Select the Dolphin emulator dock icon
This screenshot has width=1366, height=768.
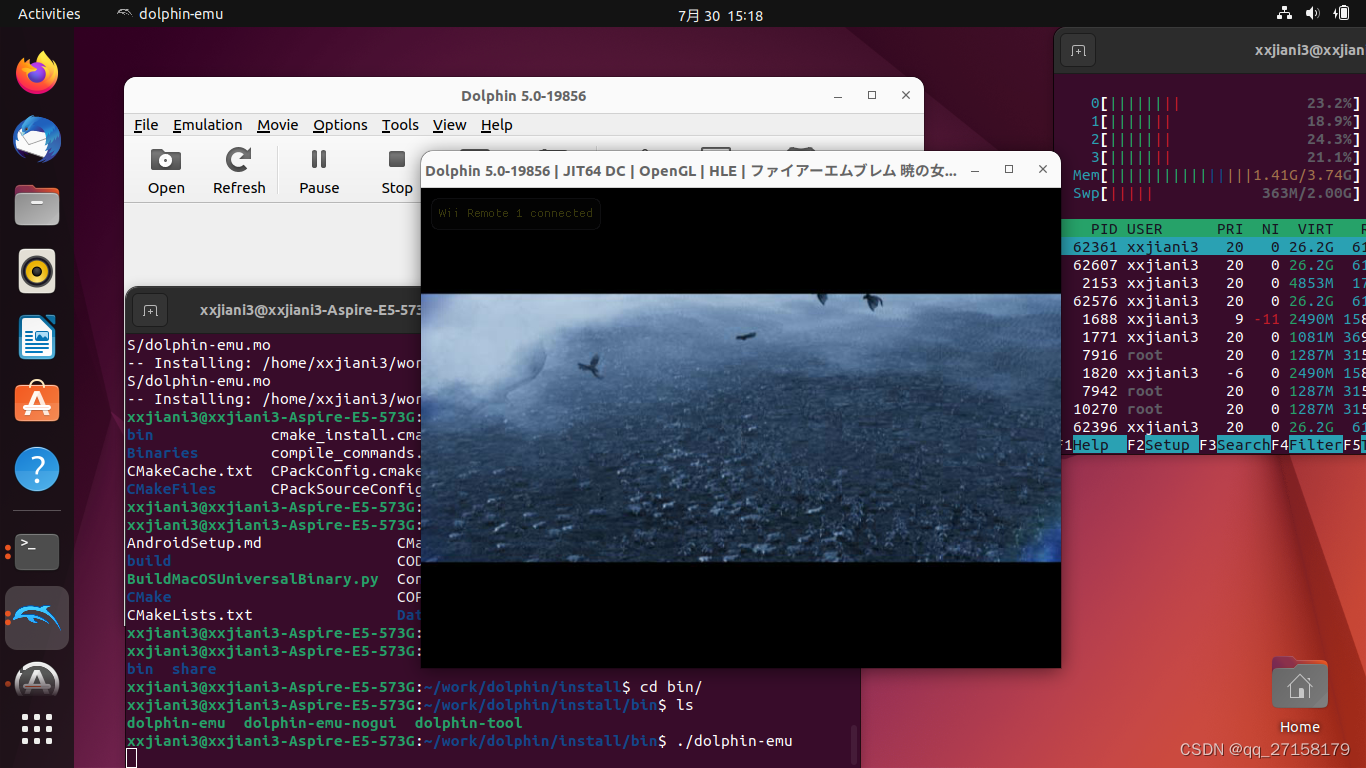pyautogui.click(x=37, y=617)
